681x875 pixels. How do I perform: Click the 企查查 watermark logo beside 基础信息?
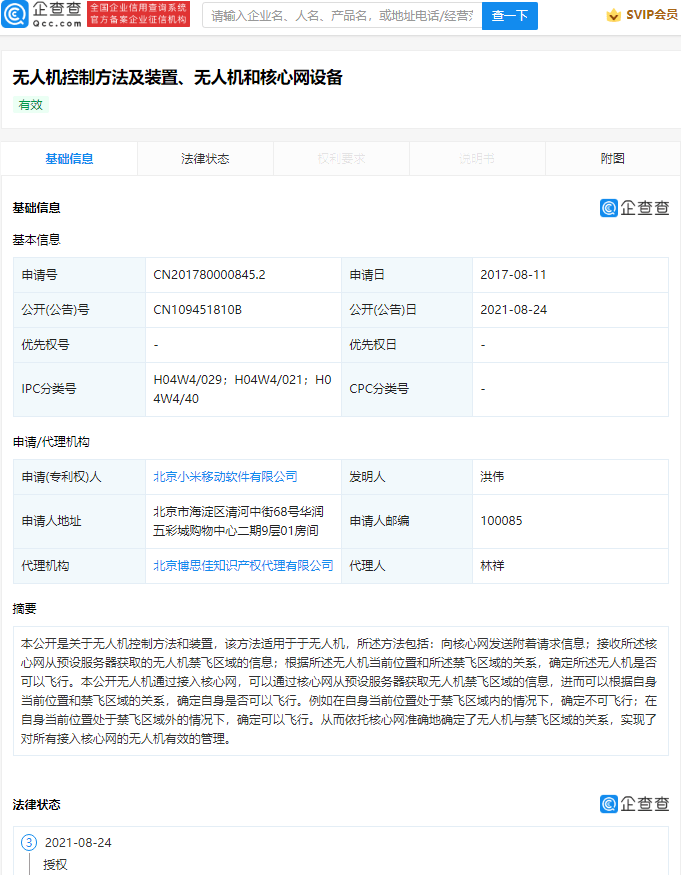pos(634,208)
